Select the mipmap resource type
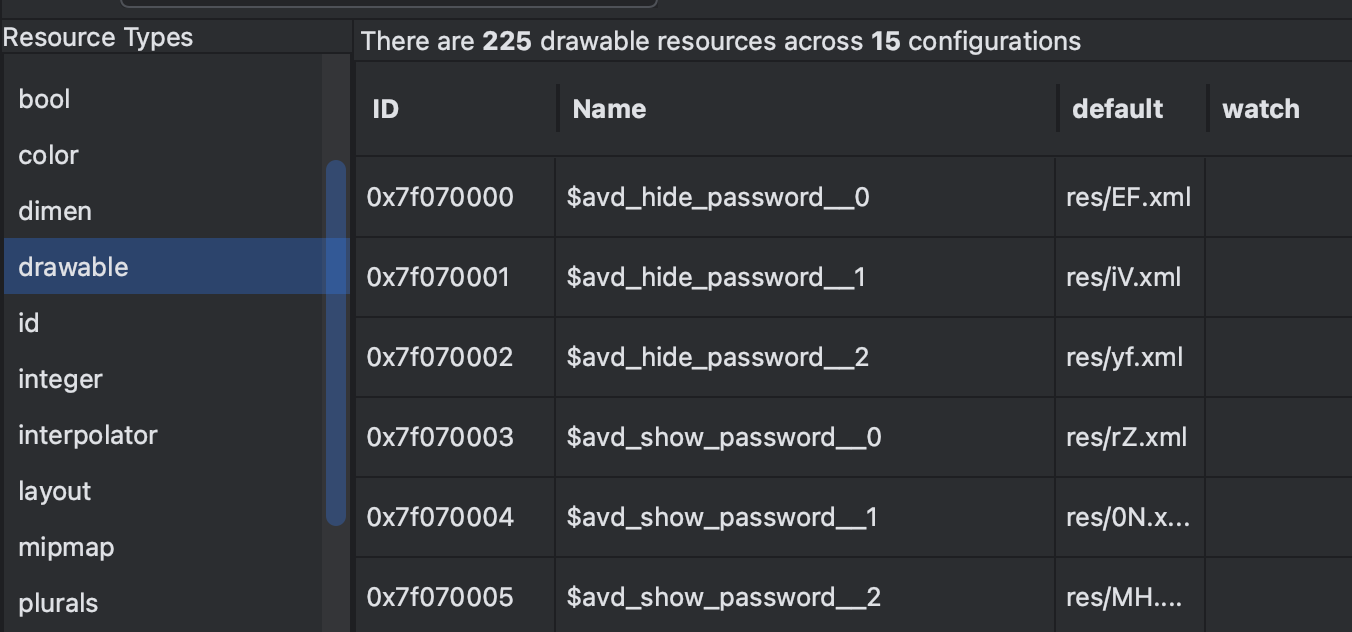Image resolution: width=1352 pixels, height=632 pixels. click(x=65, y=547)
